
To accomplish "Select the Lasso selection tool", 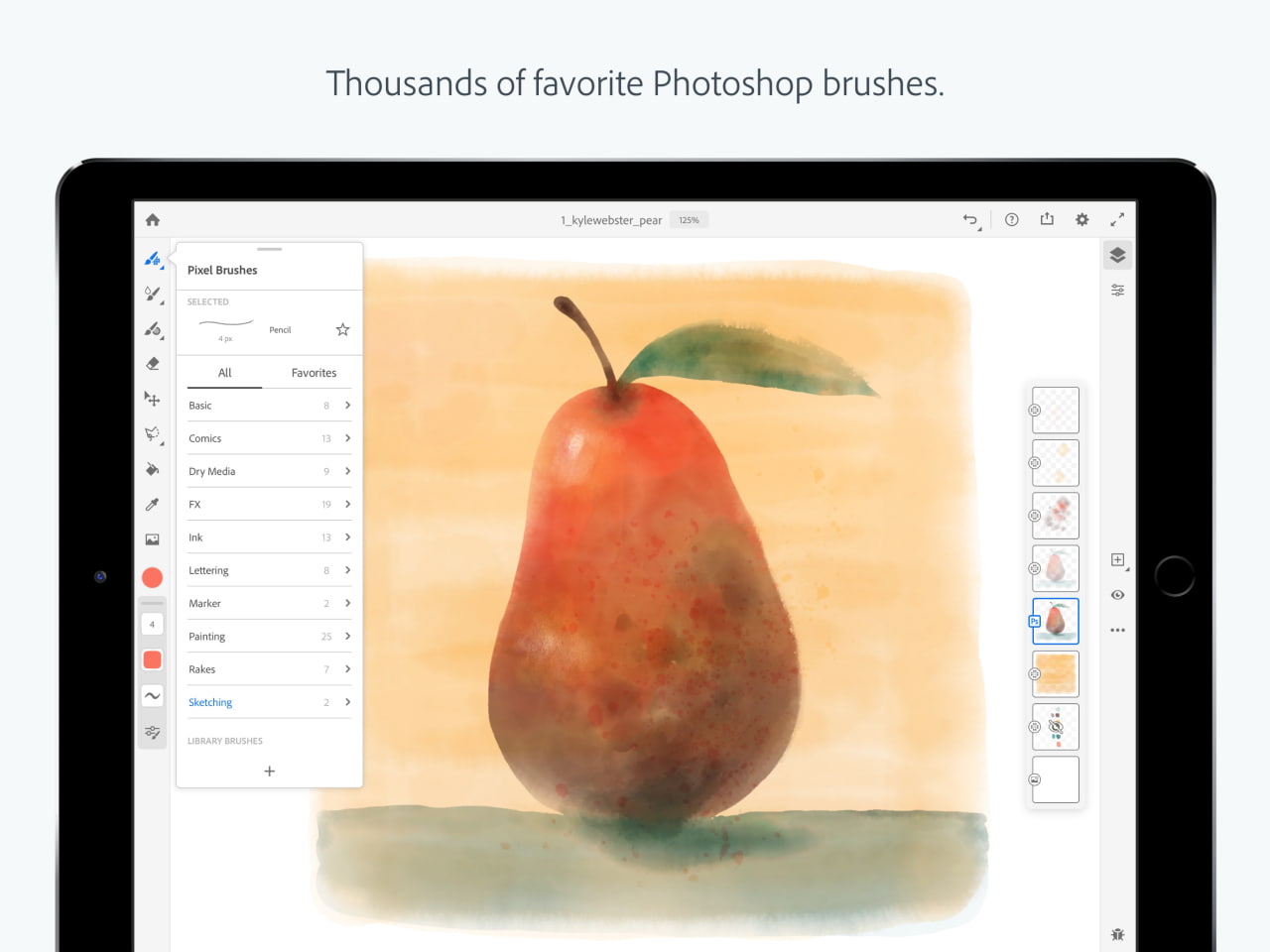I will click(152, 433).
